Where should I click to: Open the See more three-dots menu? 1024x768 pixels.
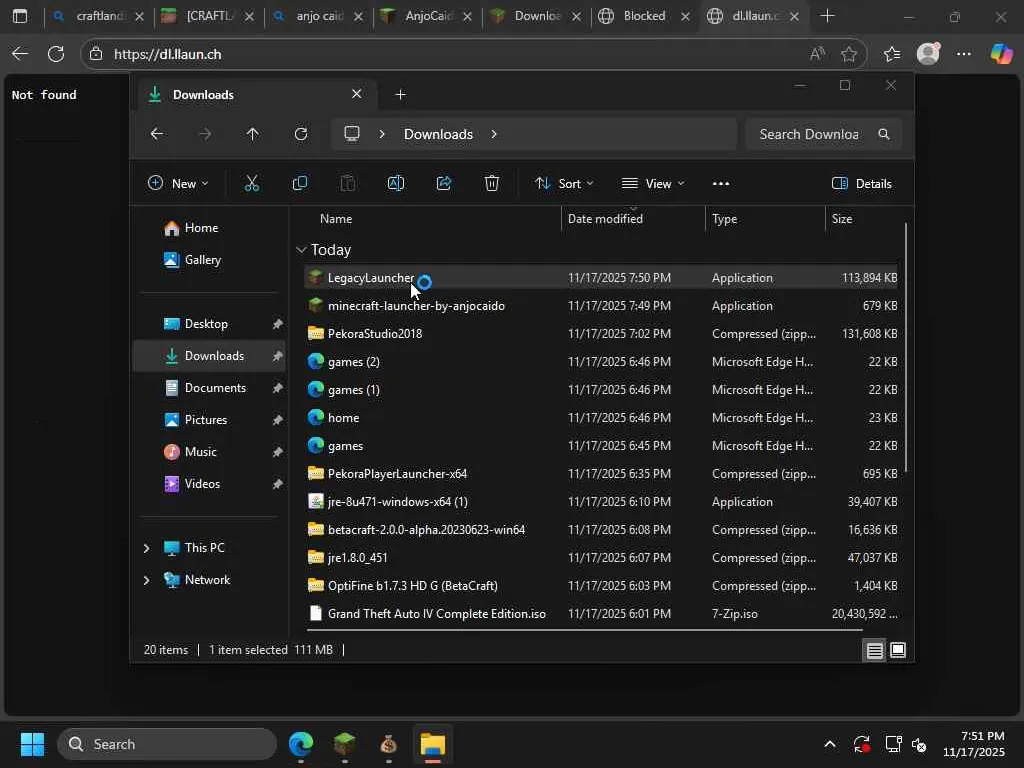(x=720, y=183)
